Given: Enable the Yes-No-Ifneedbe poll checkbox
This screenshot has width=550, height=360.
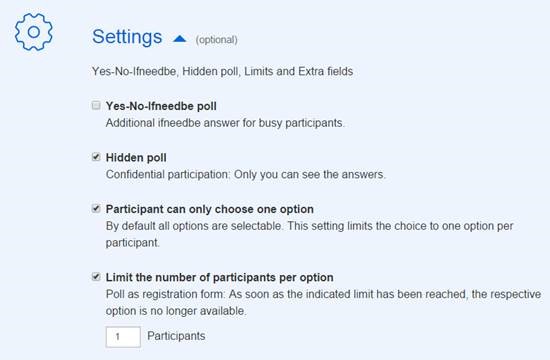Looking at the screenshot, I should point(96,105).
